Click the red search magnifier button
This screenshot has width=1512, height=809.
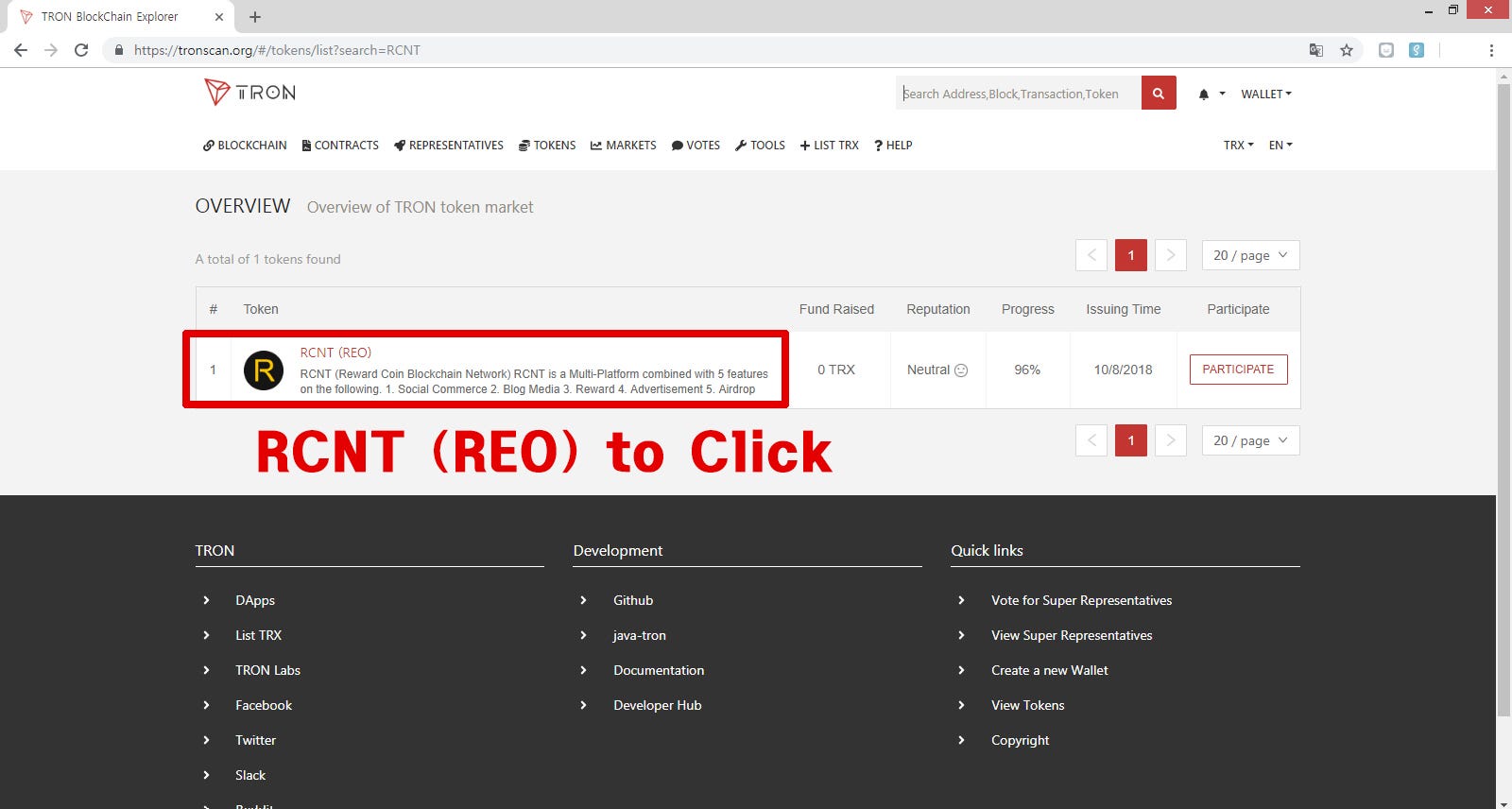click(1159, 93)
